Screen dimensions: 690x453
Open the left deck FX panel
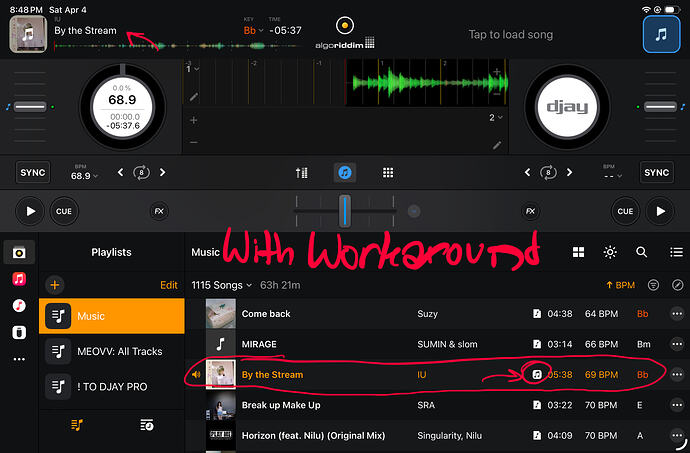point(159,211)
